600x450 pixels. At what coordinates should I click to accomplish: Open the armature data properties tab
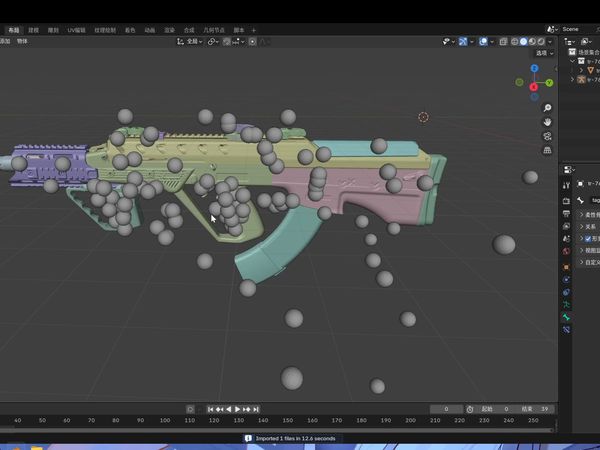[566, 305]
